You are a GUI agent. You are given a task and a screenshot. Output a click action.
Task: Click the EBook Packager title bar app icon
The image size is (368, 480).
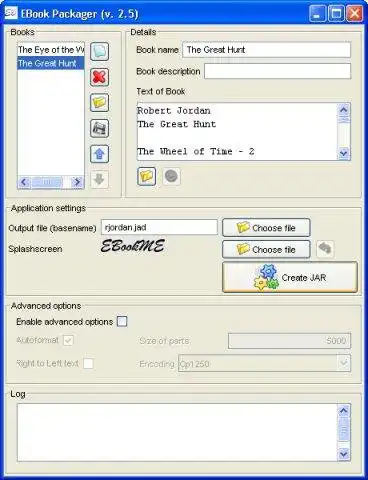point(11,13)
